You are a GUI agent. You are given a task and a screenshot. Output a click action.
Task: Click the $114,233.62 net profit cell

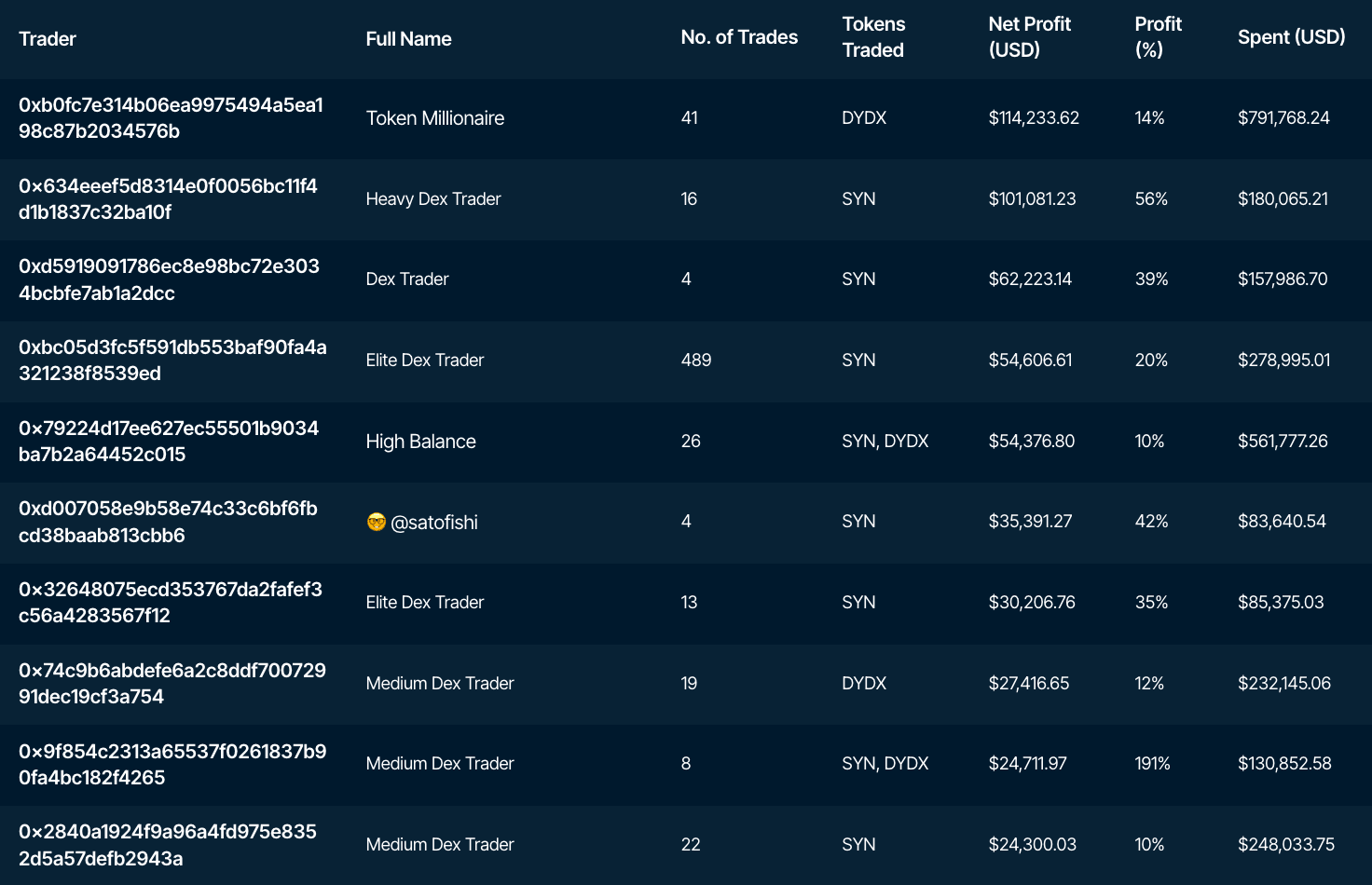(1034, 118)
